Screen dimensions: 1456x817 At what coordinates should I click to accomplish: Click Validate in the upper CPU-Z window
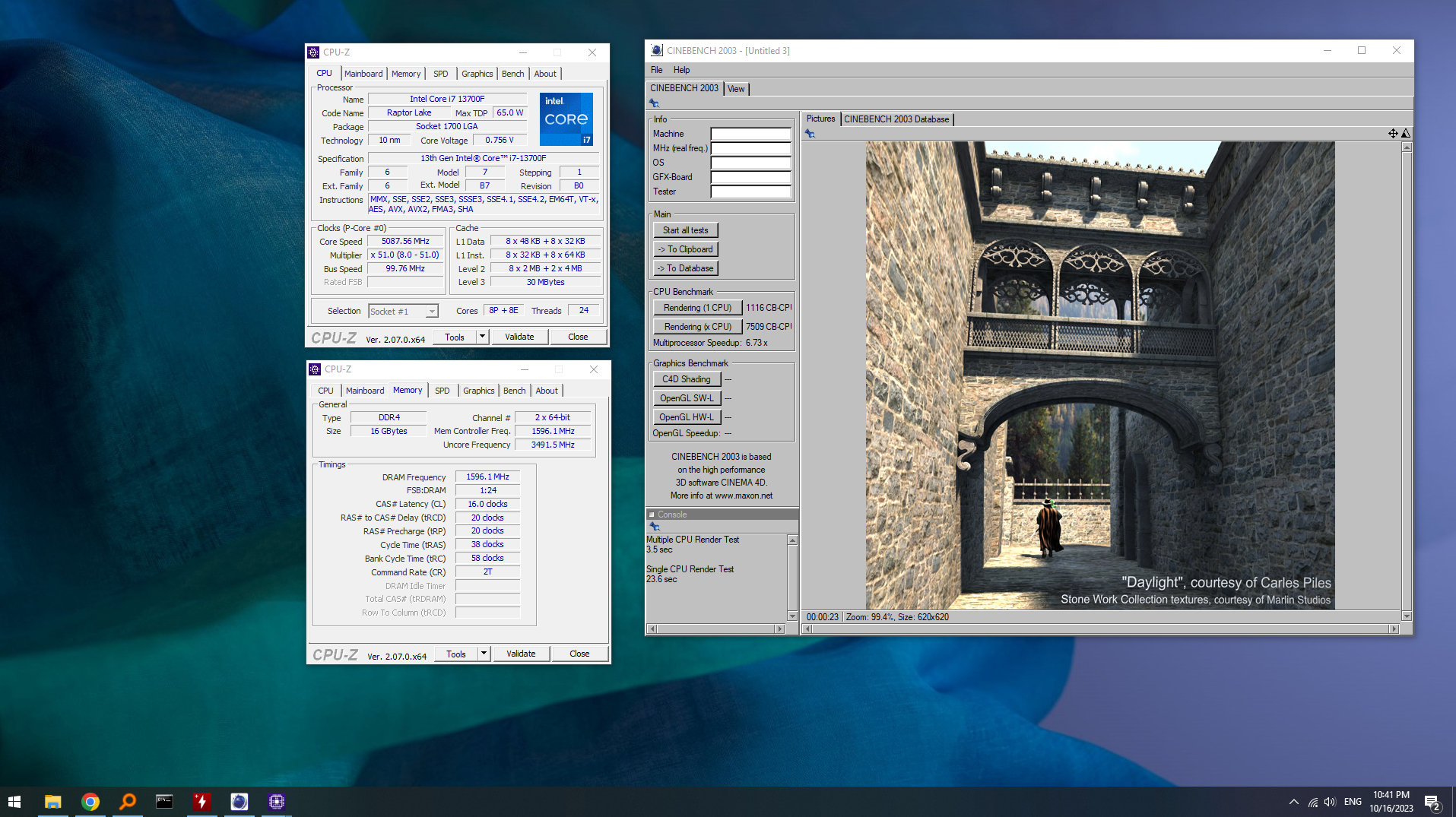(x=519, y=337)
